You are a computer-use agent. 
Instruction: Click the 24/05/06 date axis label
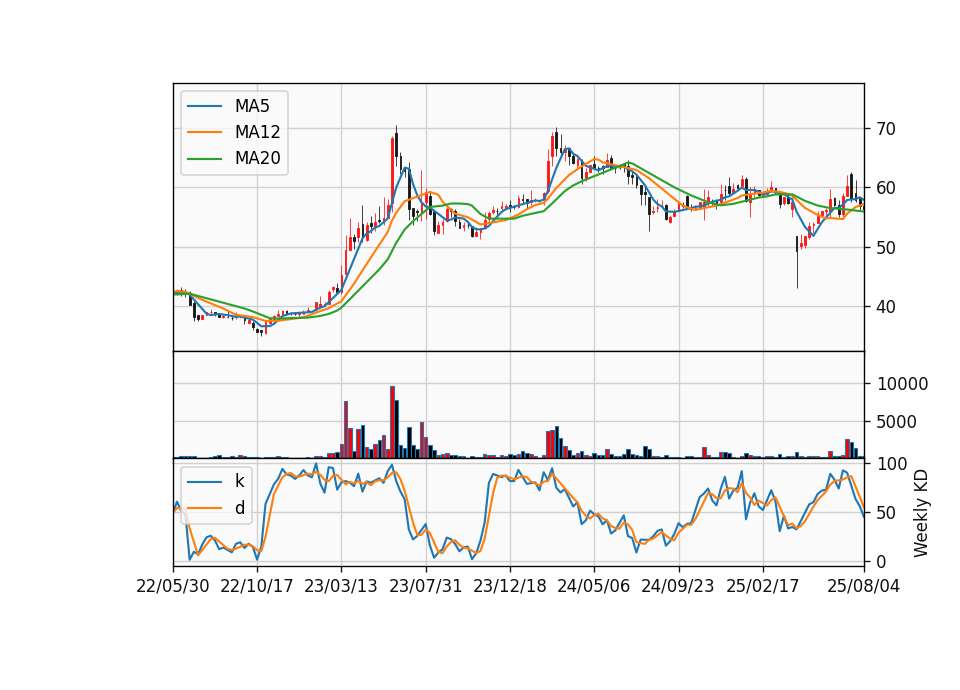(593, 586)
